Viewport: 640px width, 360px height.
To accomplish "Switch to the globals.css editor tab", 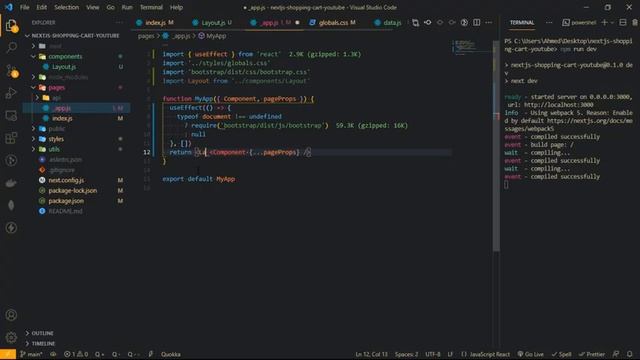I will 333,22.
